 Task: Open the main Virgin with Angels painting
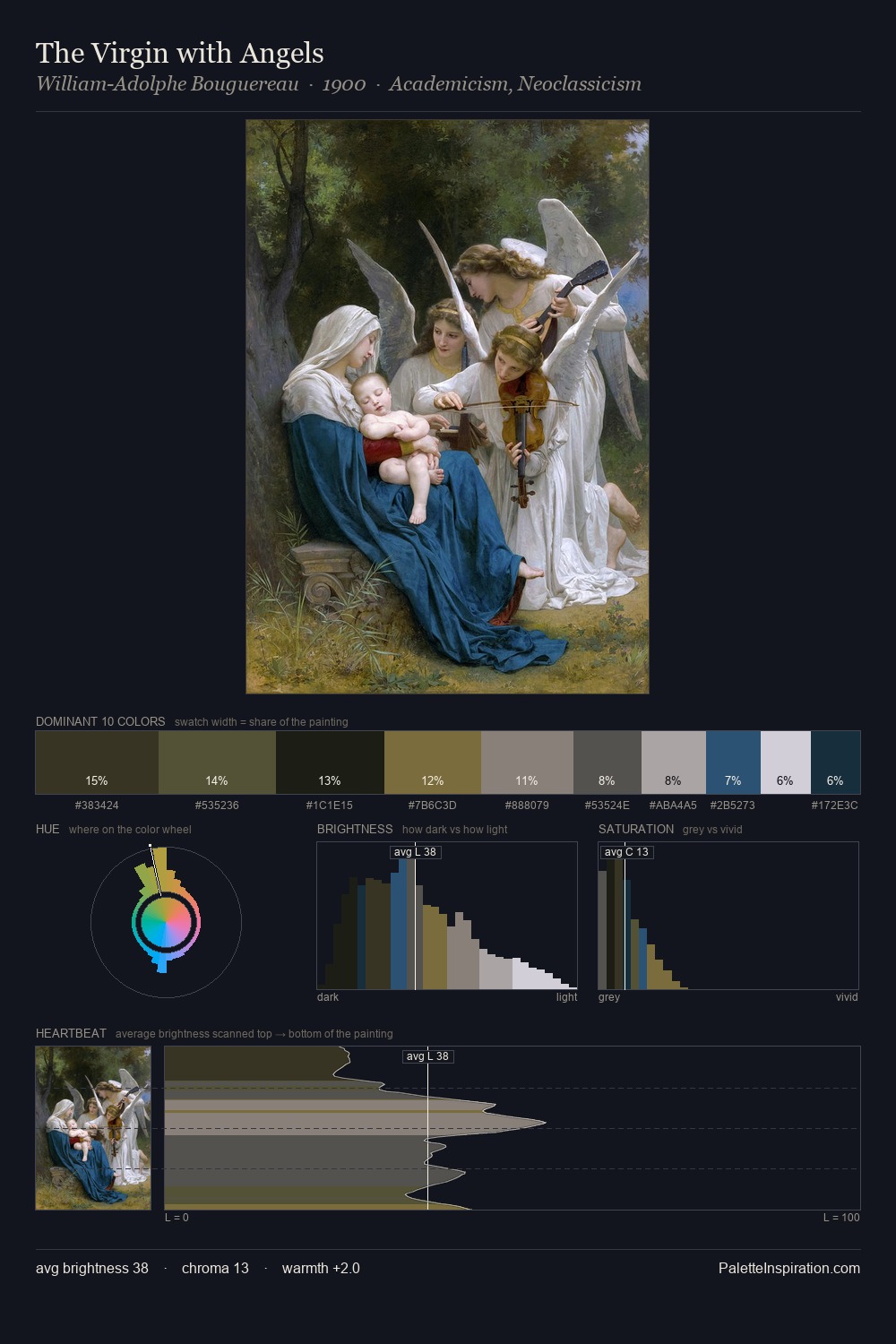pos(447,407)
